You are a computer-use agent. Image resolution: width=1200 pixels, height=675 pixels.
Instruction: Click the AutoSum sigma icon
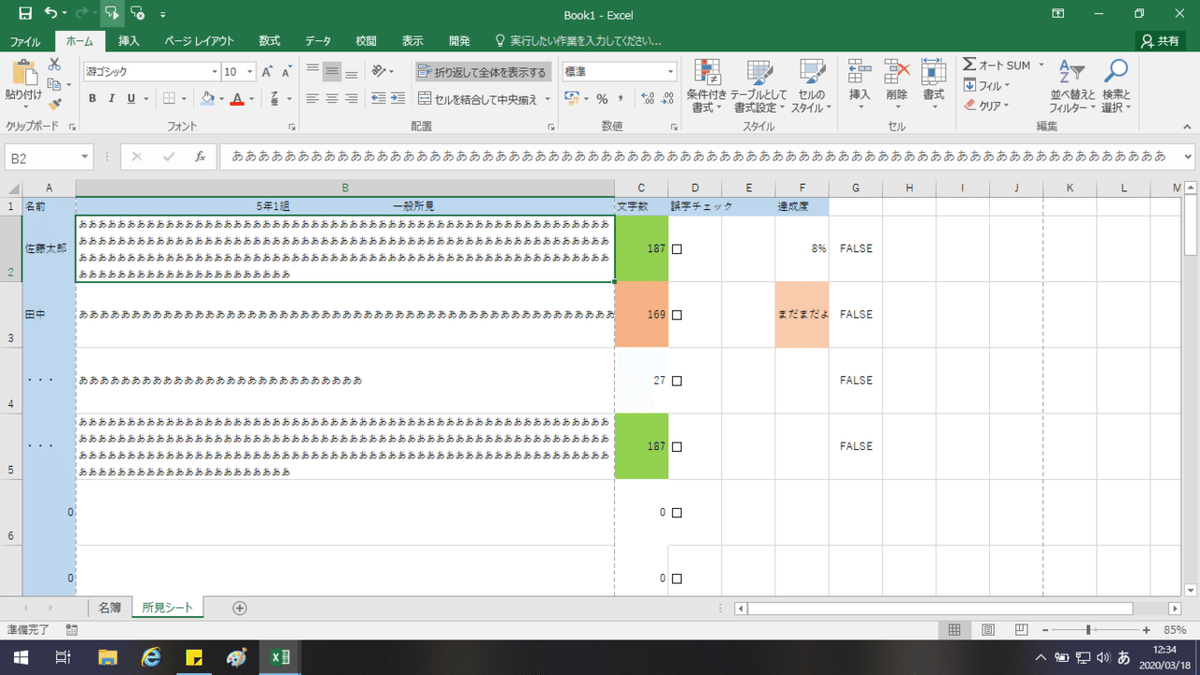(x=969, y=65)
